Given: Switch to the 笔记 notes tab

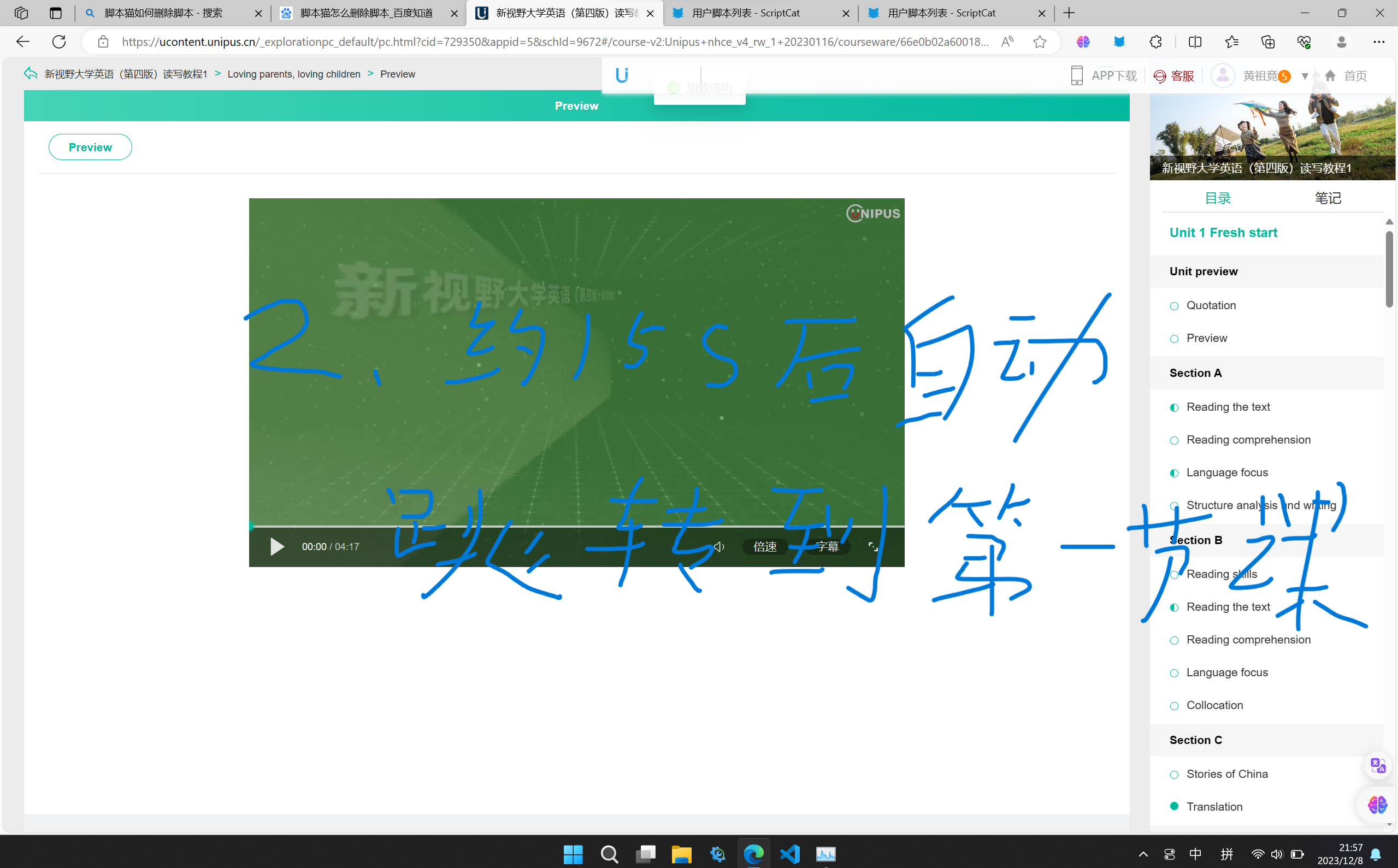Looking at the screenshot, I should point(1328,198).
